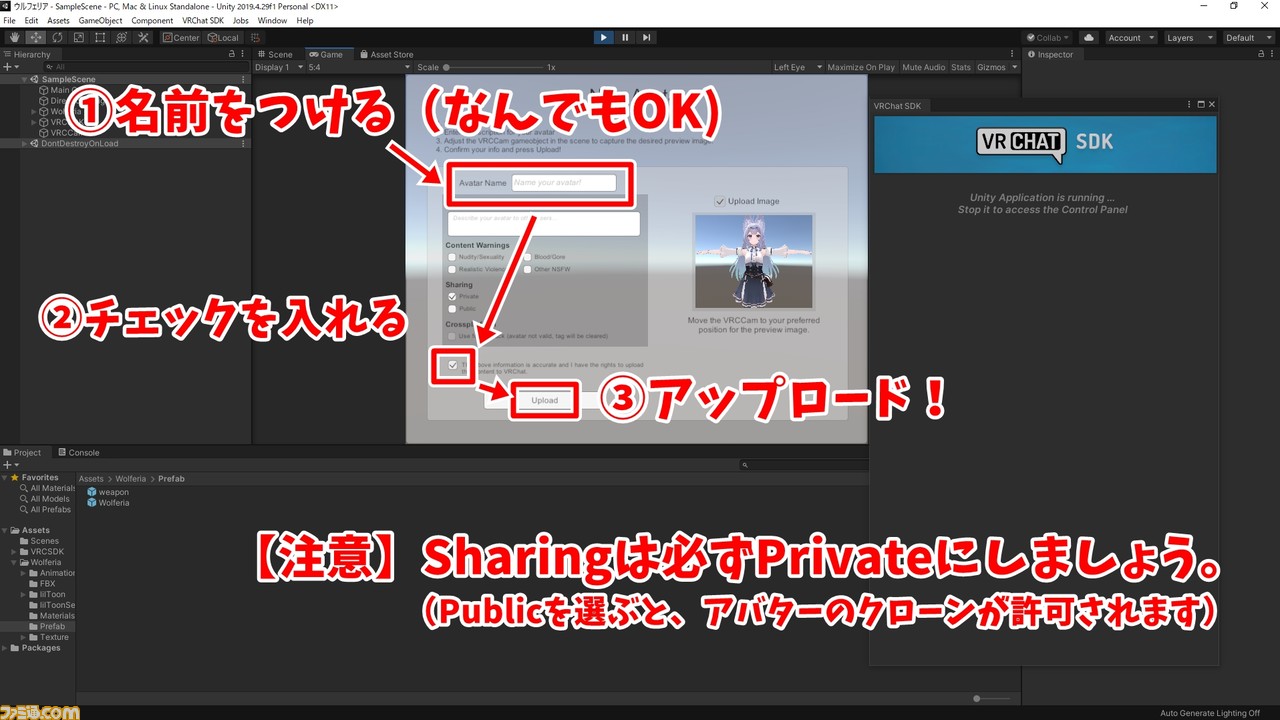The image size is (1280, 720).
Task: Click Avatar Name input field
Action: click(x=564, y=183)
